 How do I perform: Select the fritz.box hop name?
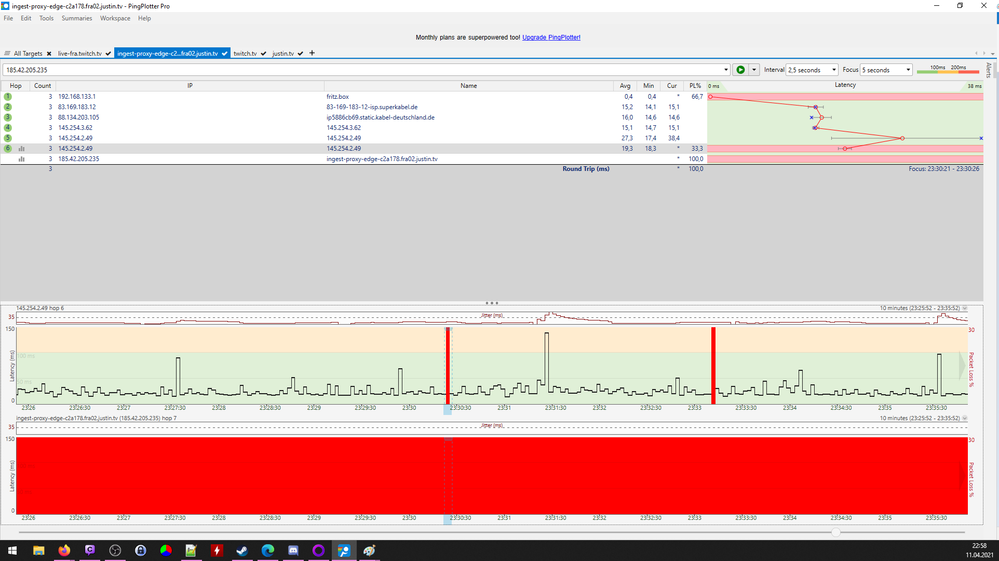click(x=338, y=97)
